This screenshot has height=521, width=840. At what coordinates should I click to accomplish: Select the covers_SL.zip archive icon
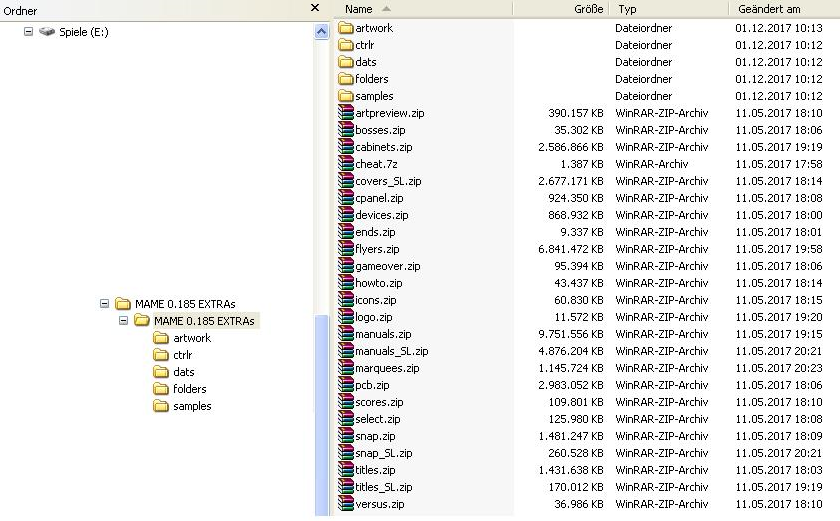pos(346,181)
